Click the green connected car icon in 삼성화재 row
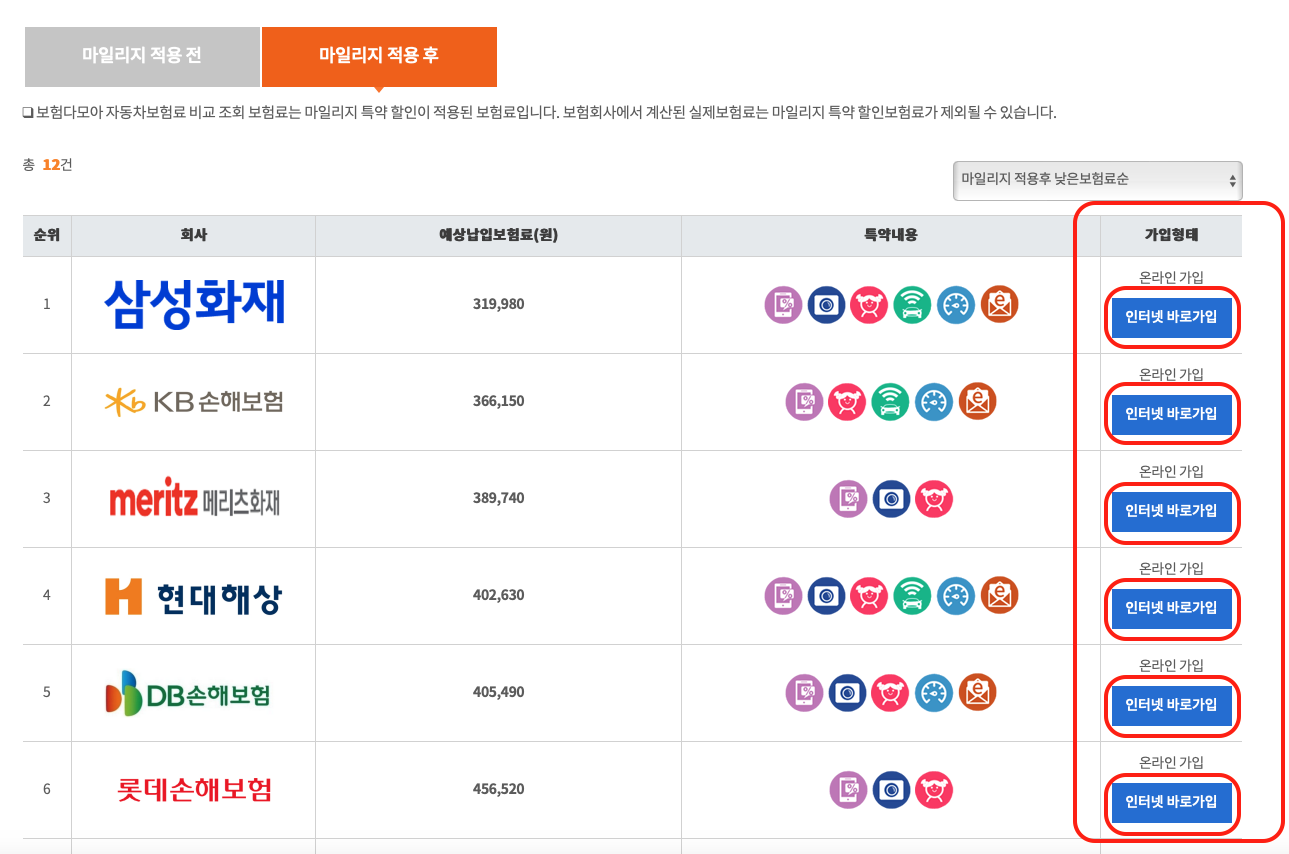1289x854 pixels. [912, 305]
